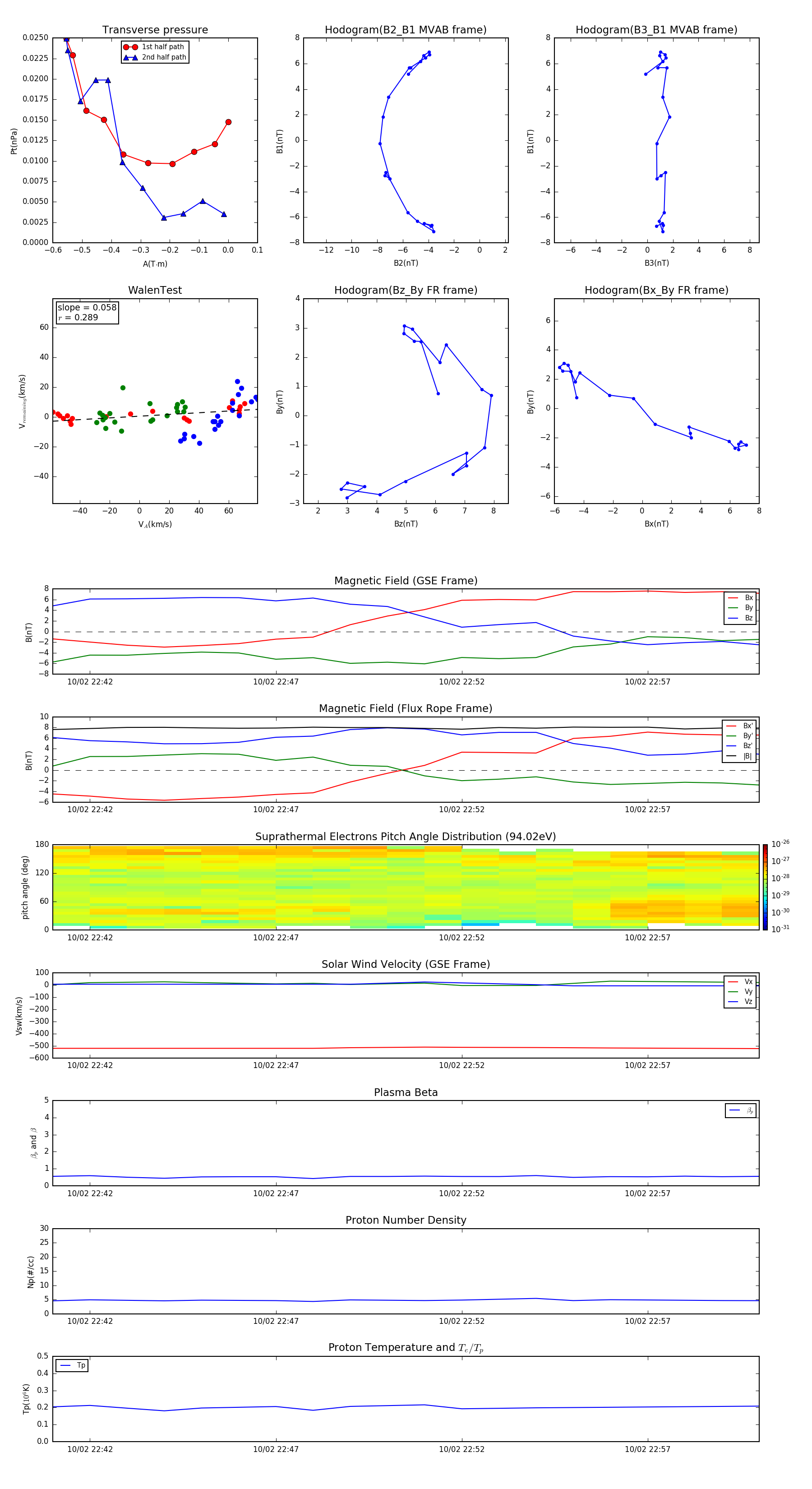Click '10/02 22:52' tick under Proton Temperature panel
Image resolution: width=812 pixels, height=1489 pixels.
coord(462,1449)
